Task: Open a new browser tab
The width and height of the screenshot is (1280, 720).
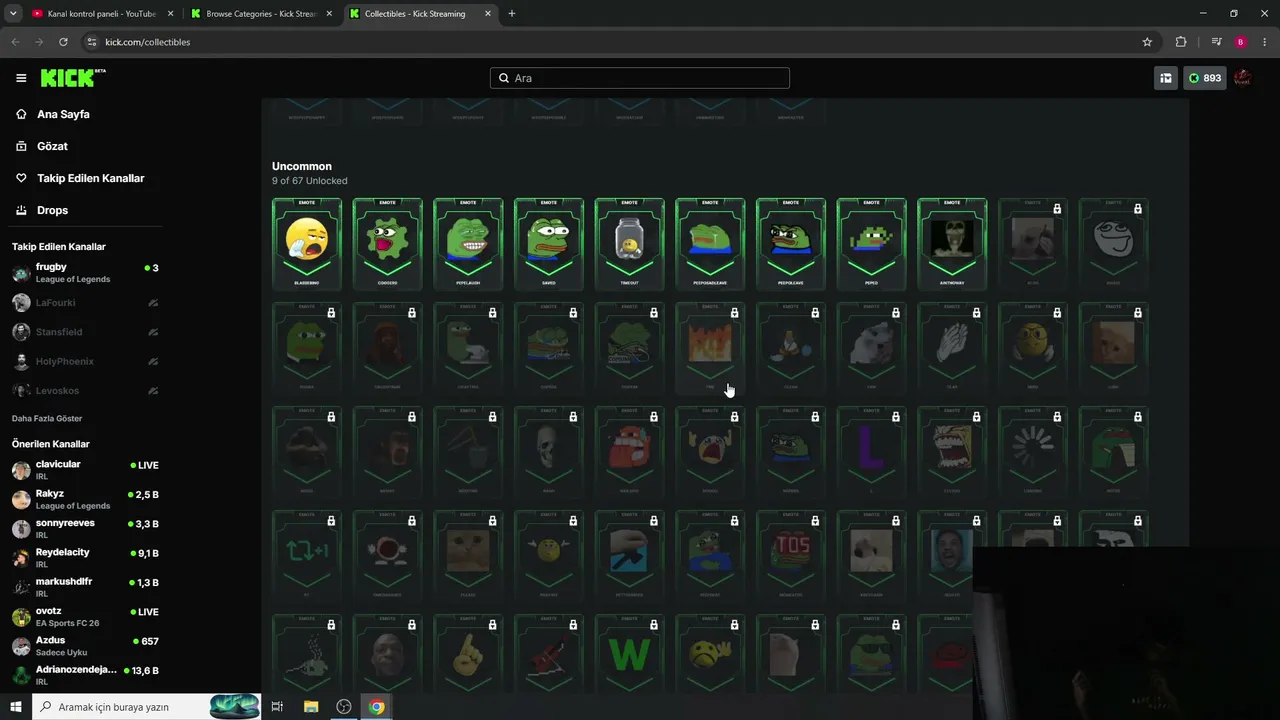Action: click(x=512, y=14)
